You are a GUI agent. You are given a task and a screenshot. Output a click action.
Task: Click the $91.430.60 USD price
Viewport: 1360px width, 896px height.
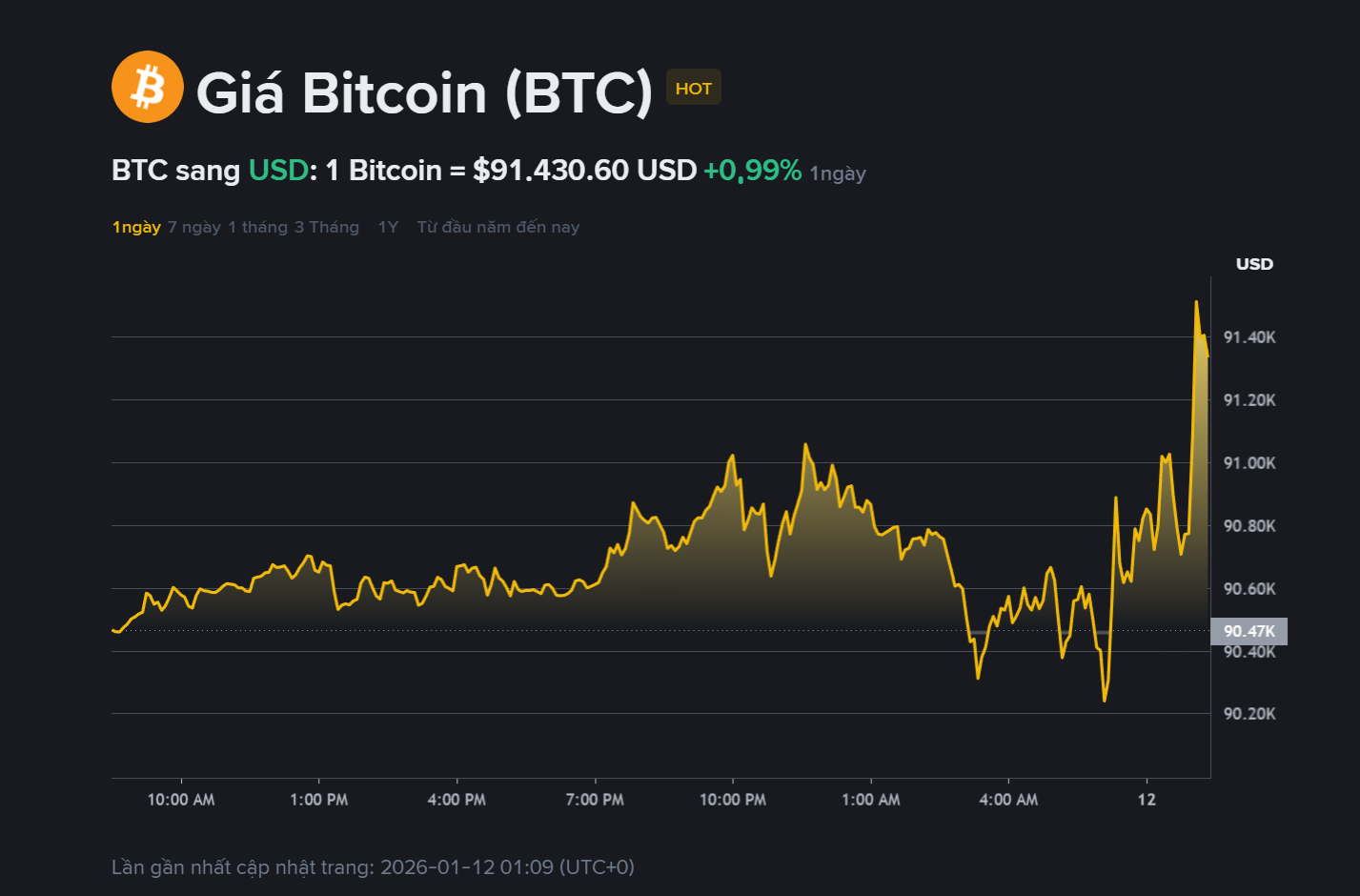(584, 171)
